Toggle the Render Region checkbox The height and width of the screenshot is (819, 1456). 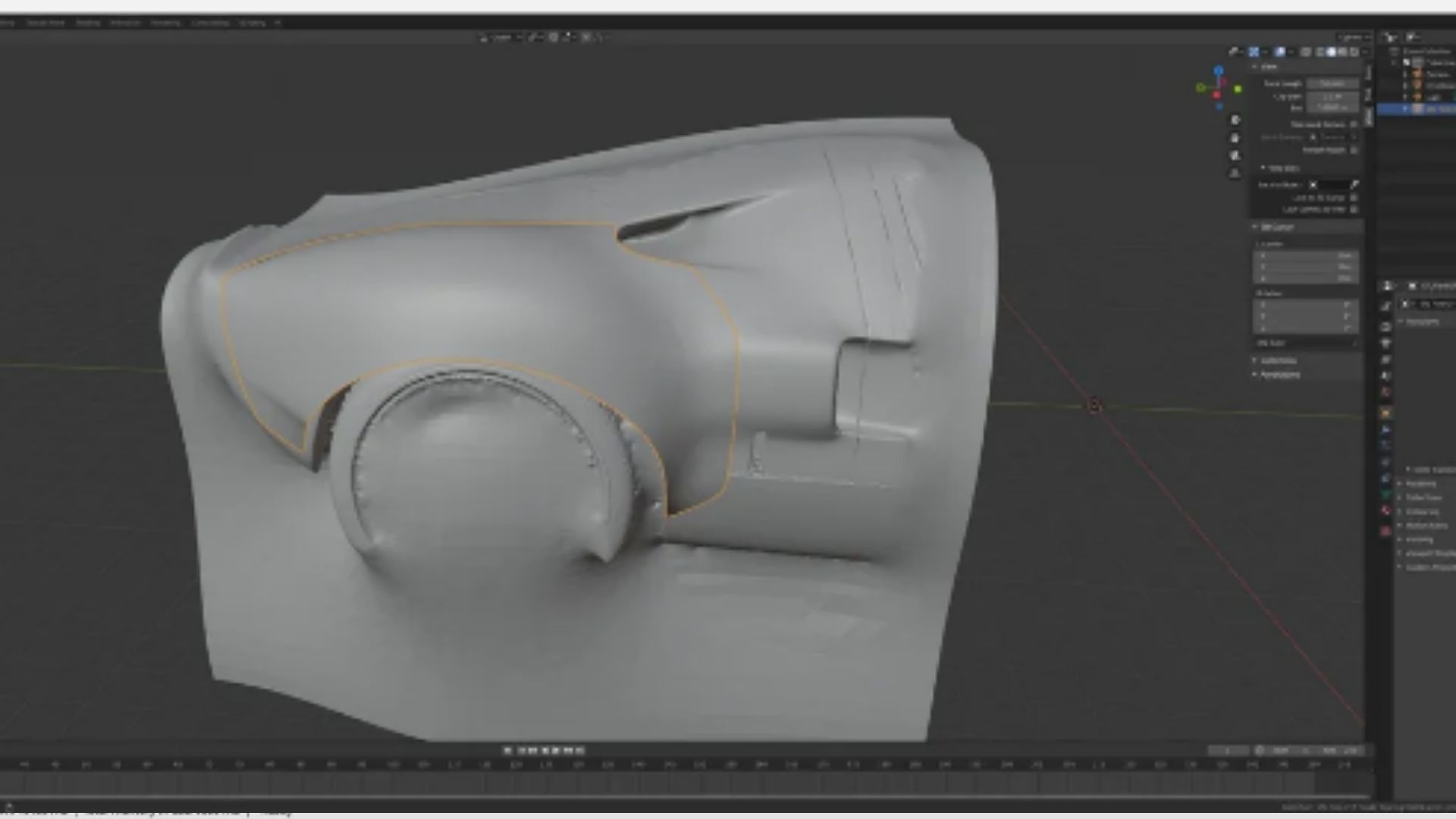1354,150
